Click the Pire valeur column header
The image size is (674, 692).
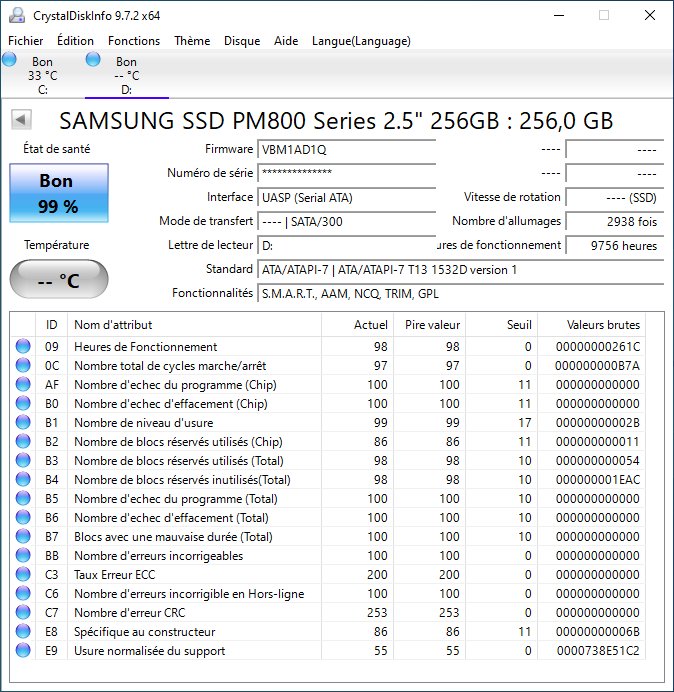point(429,325)
